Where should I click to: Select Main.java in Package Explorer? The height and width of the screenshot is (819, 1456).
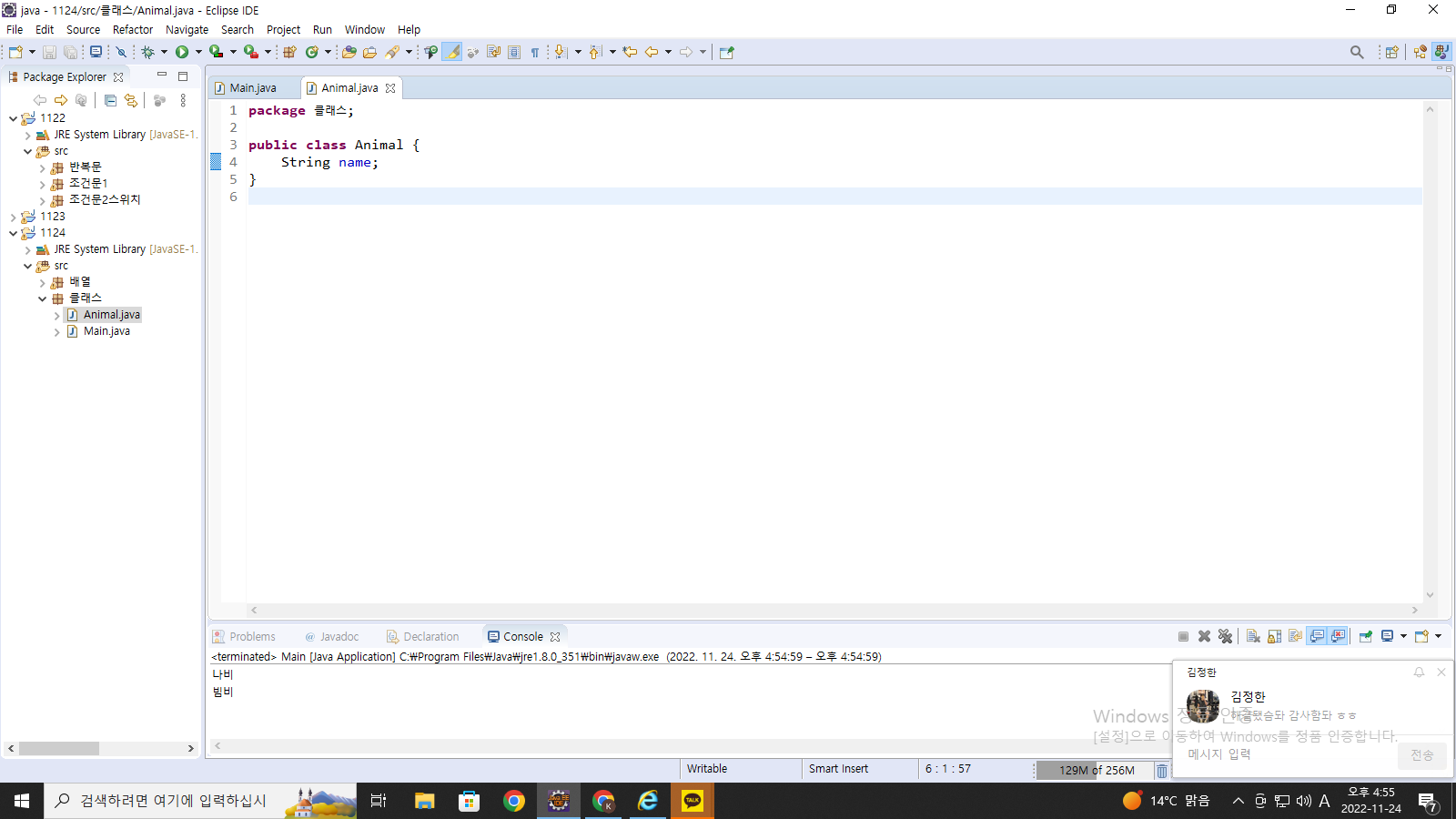tap(106, 331)
